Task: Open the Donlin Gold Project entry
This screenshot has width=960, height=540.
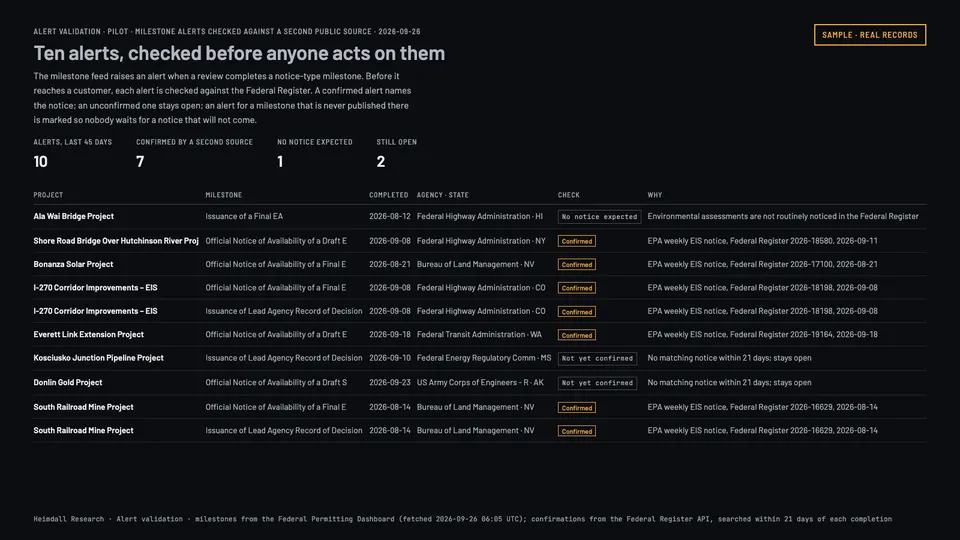Action: pyautogui.click(x=68, y=382)
